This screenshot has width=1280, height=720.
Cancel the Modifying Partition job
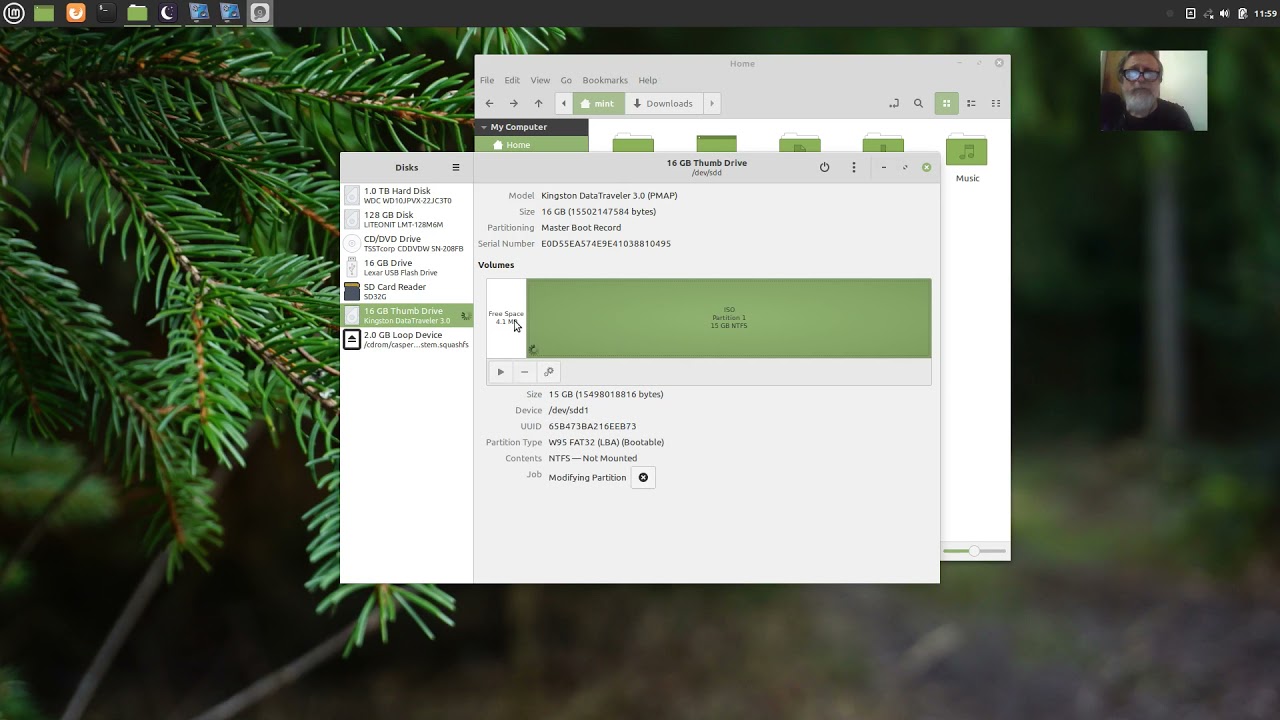[643, 477]
